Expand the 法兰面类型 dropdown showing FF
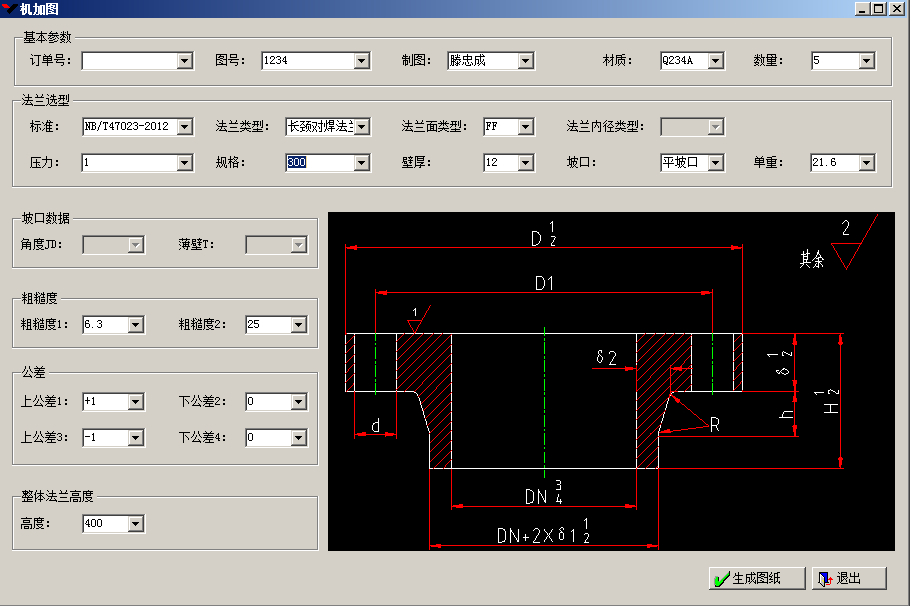The image size is (910, 606). pos(525,127)
